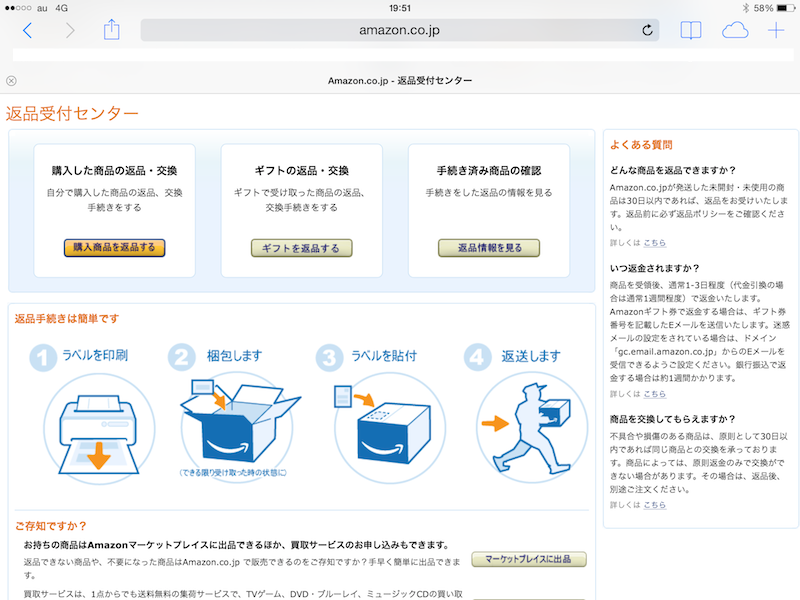
Task: Tap the amazon.co.jp address bar
Action: point(400,30)
